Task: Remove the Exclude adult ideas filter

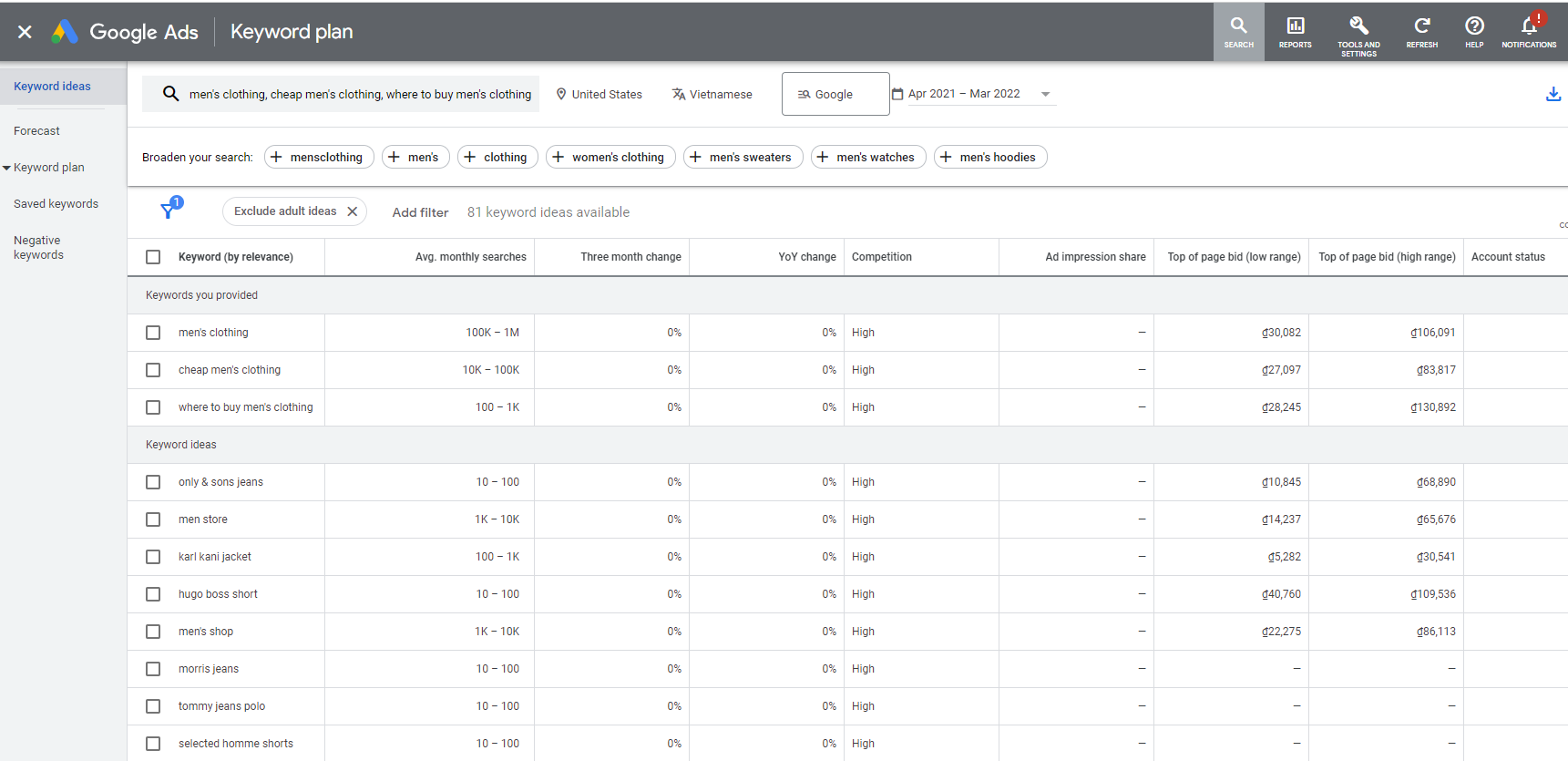Action: pos(353,211)
